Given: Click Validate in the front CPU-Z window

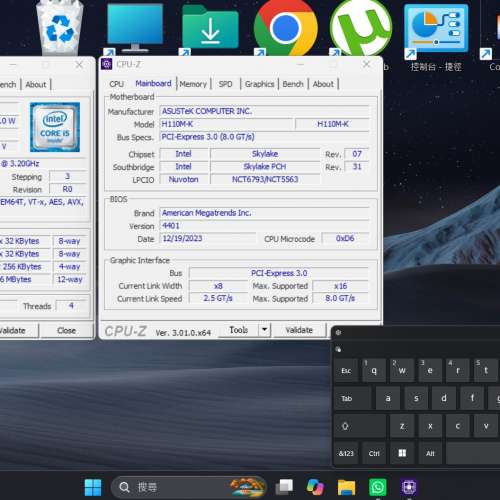Looking at the screenshot, I should coord(299,330).
